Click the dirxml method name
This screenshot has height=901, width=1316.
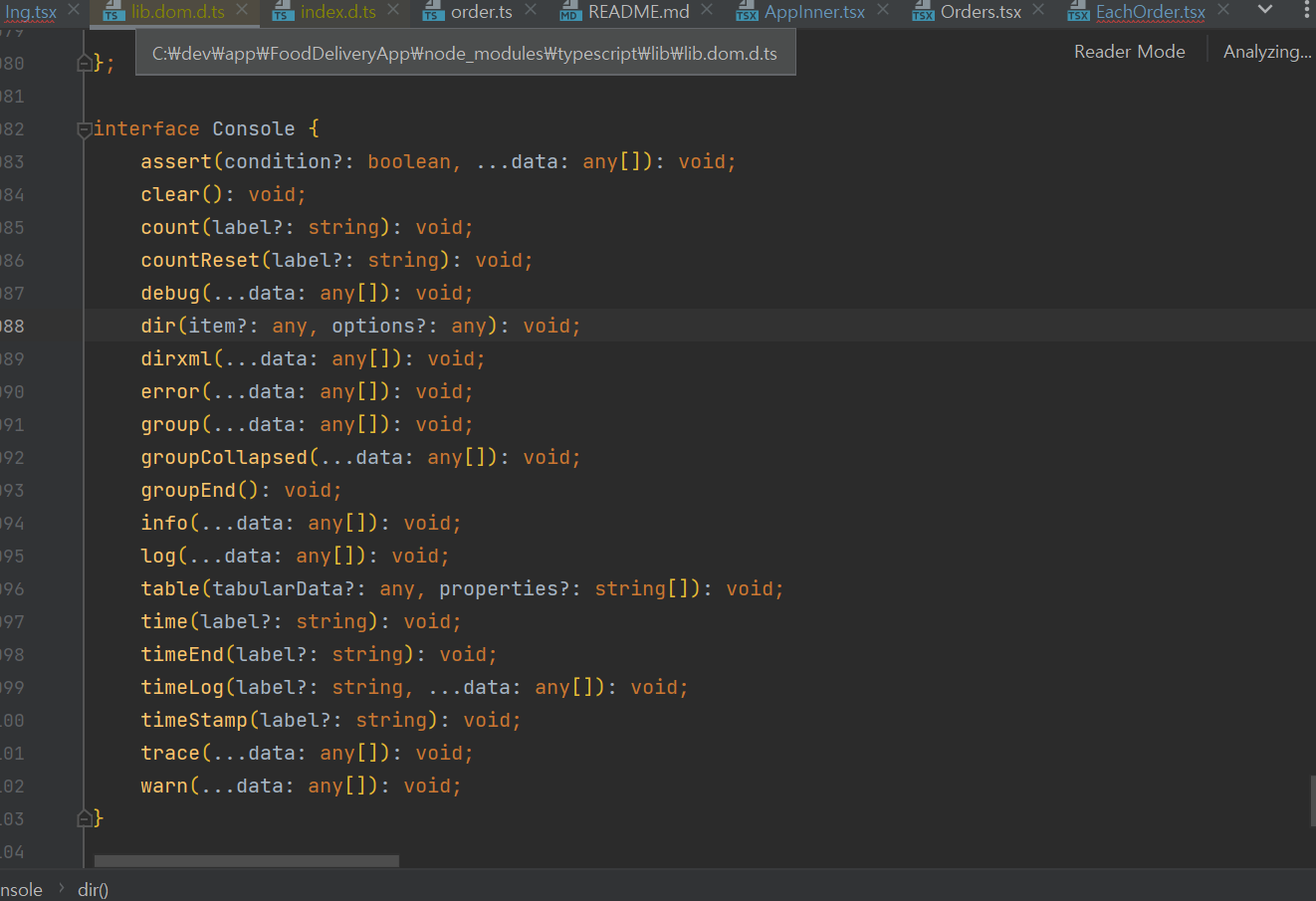pyautogui.click(x=176, y=359)
